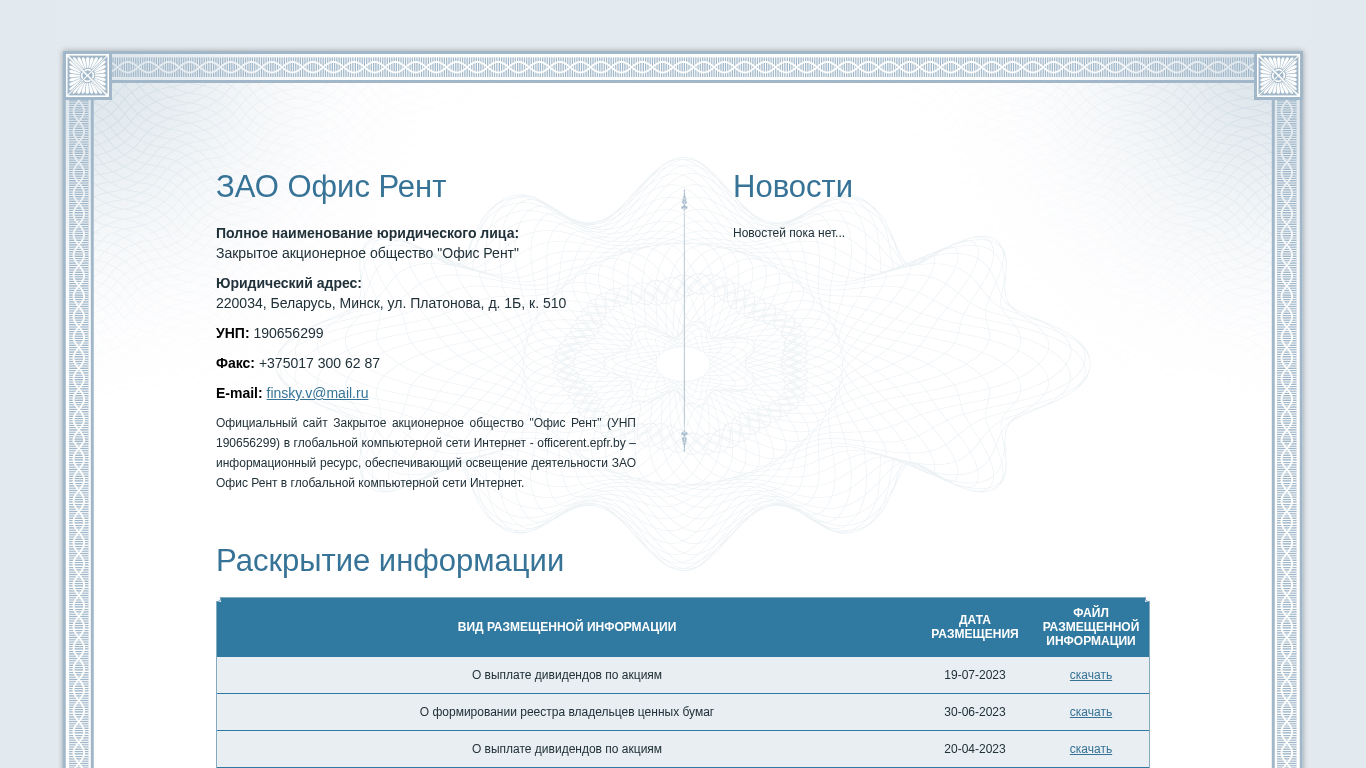Select the text "Новостей пока нет..."
This screenshot has width=1366, height=768.
(x=789, y=233)
